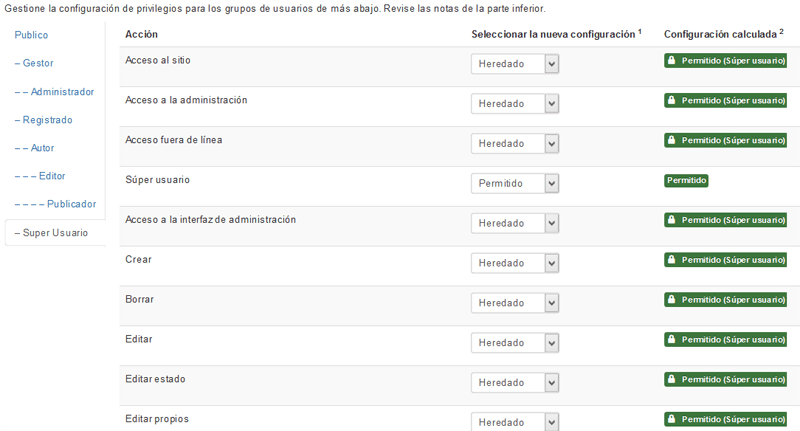This screenshot has height=431, width=800.
Task: Switch to the Publico group tab
Action: (31, 35)
